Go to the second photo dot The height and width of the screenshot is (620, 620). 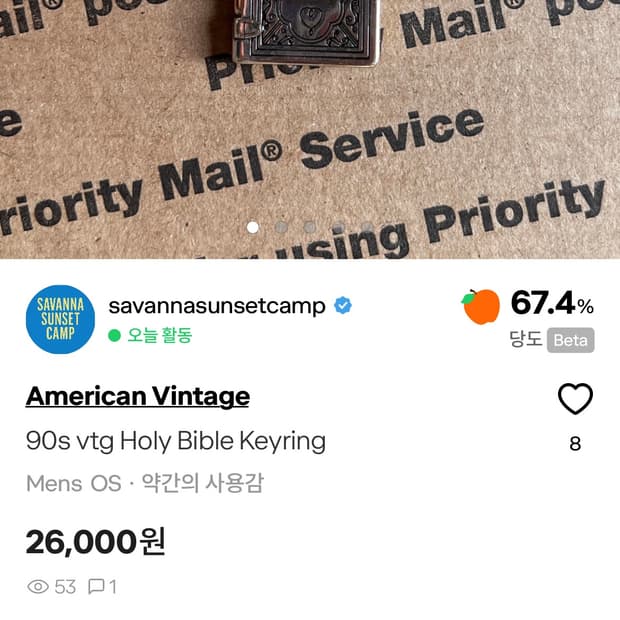click(x=281, y=227)
